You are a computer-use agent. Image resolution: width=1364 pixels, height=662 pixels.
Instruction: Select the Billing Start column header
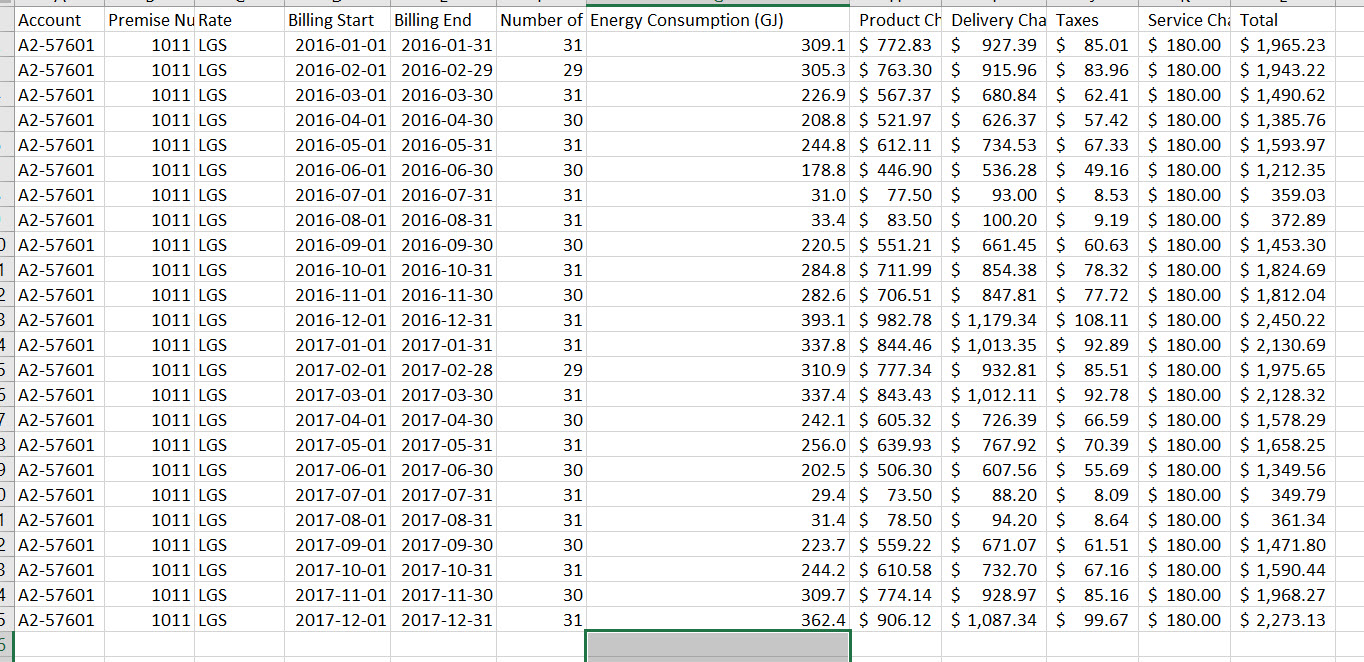tap(330, 20)
